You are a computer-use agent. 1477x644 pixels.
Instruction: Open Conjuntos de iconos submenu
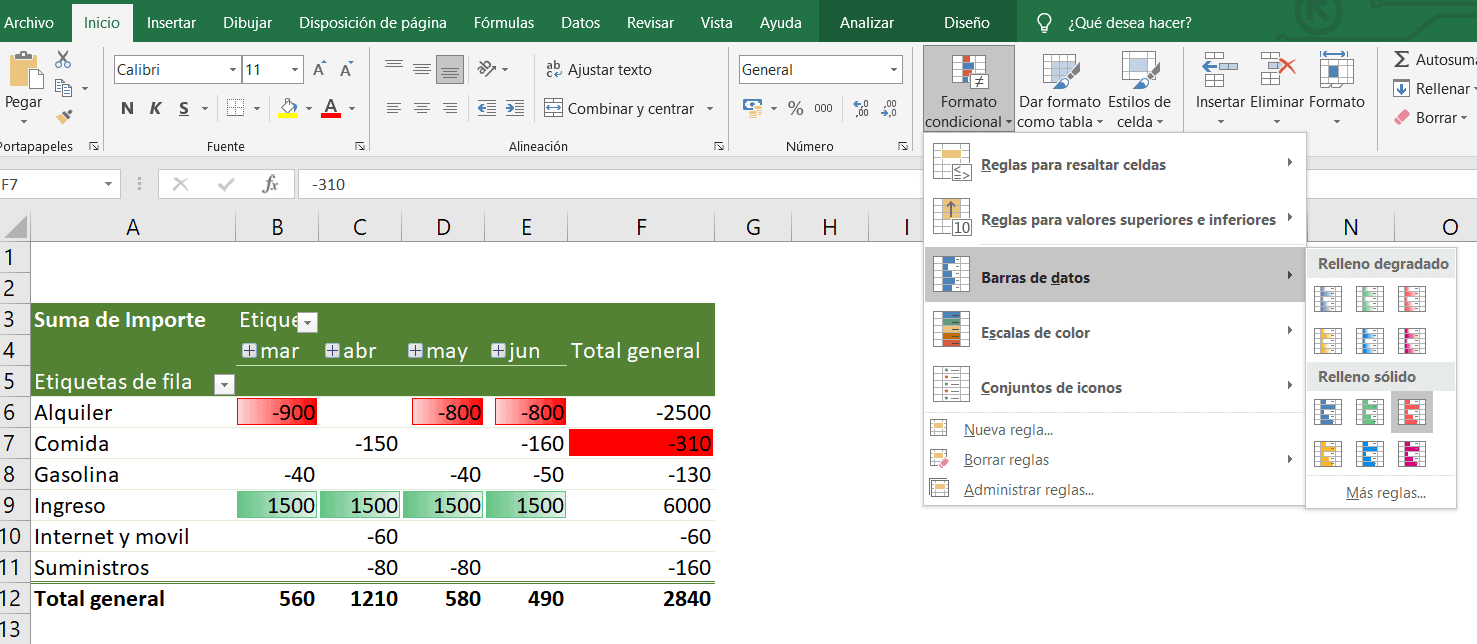pos(1115,387)
